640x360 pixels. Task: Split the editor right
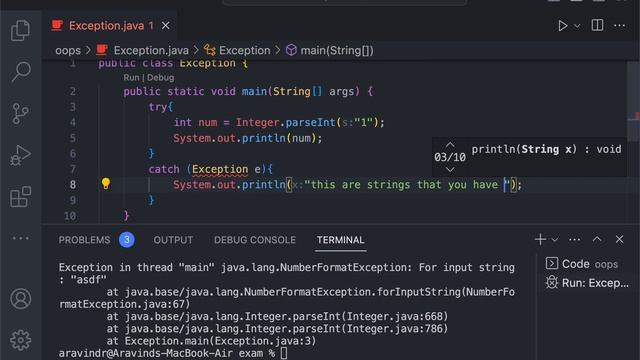[x=597, y=25]
